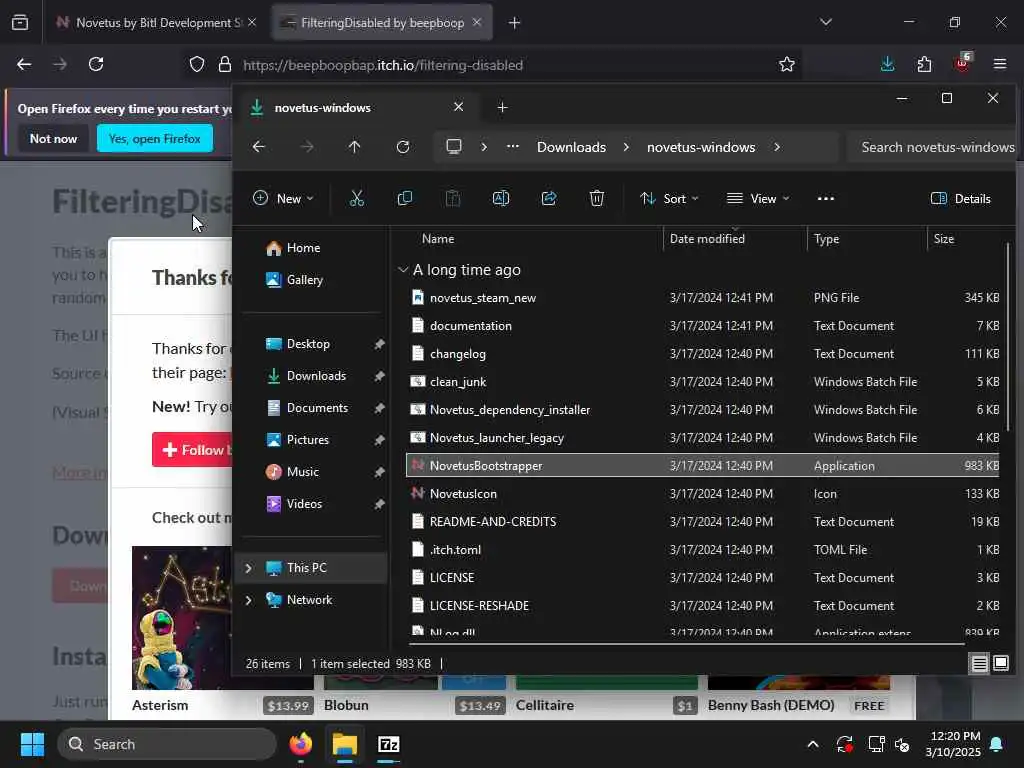Reload the Firefox page
The width and height of the screenshot is (1024, 768).
click(x=96, y=64)
